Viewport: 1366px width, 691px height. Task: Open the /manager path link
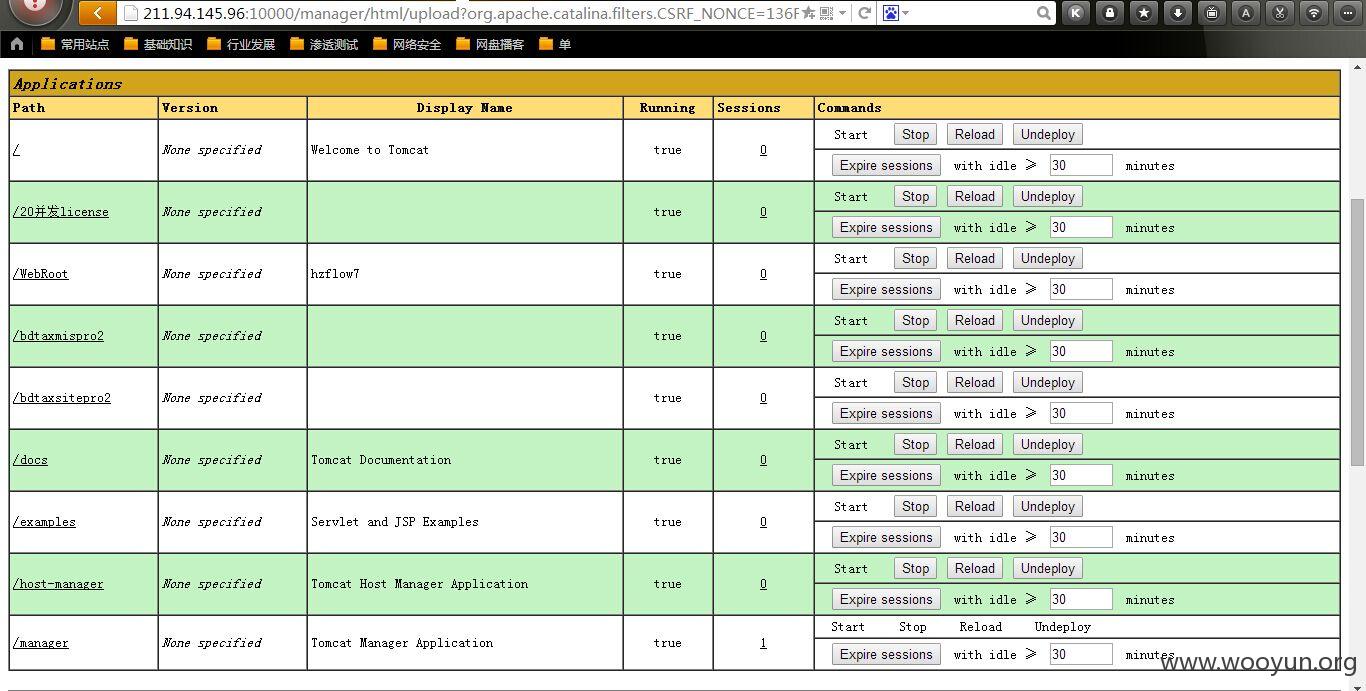pos(41,643)
